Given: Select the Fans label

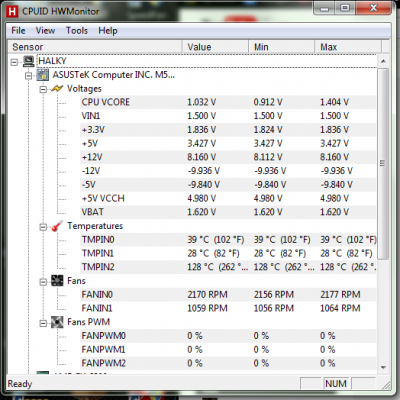Looking at the screenshot, I should click(76, 281).
